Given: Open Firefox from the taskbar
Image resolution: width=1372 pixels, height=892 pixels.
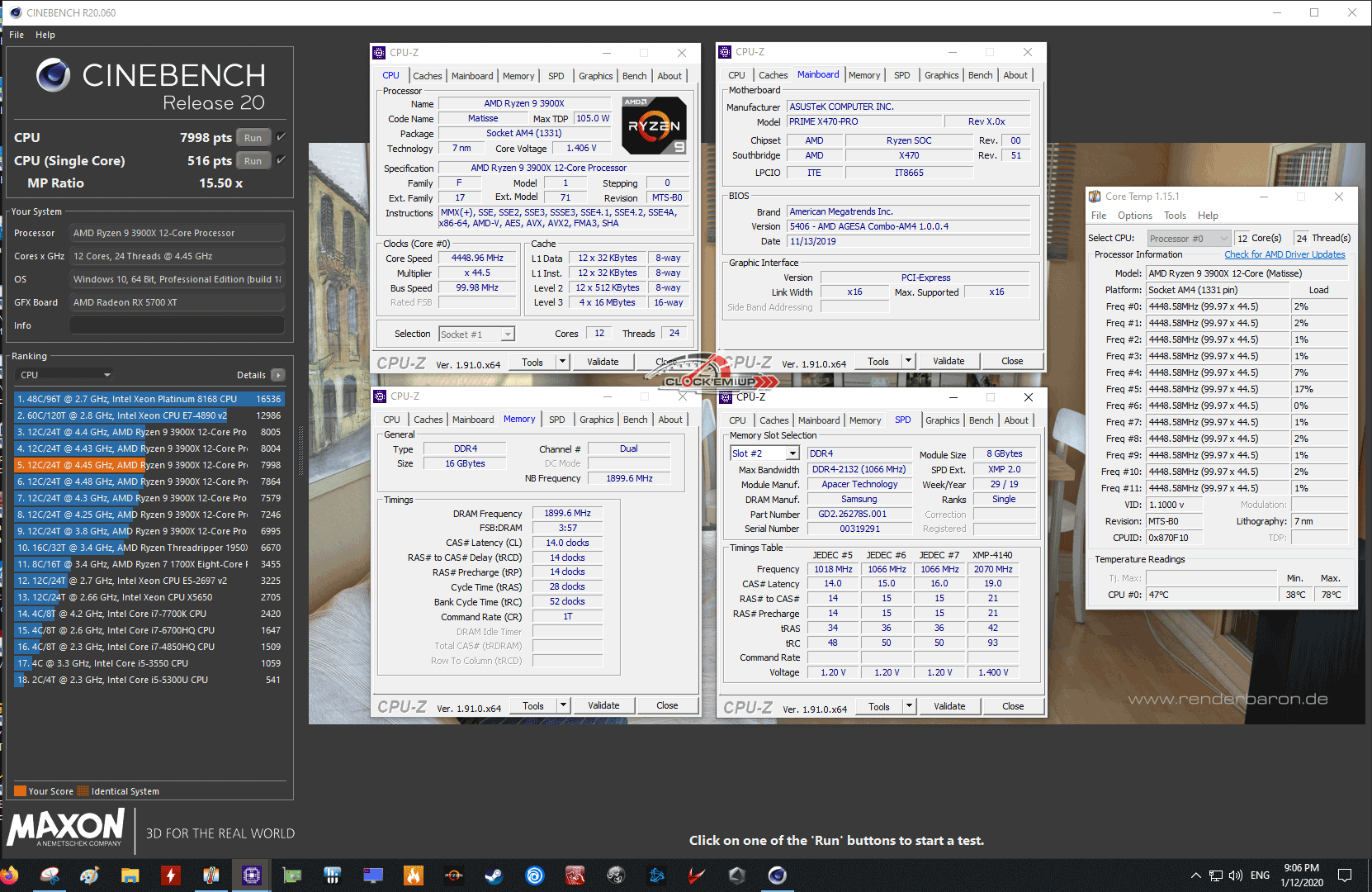Looking at the screenshot, I should (x=10, y=875).
